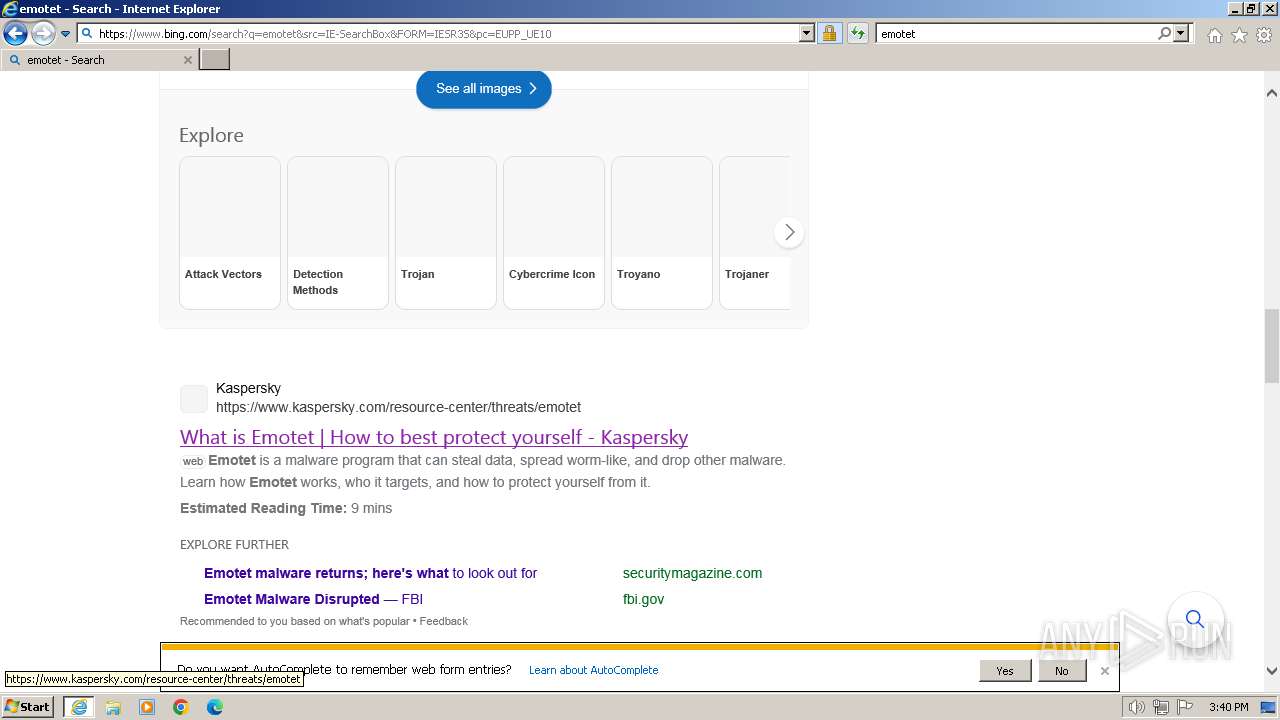Image resolution: width=1280 pixels, height=720 pixels.
Task: Click the vertical scrollbar thumb
Action: pyautogui.click(x=1272, y=346)
